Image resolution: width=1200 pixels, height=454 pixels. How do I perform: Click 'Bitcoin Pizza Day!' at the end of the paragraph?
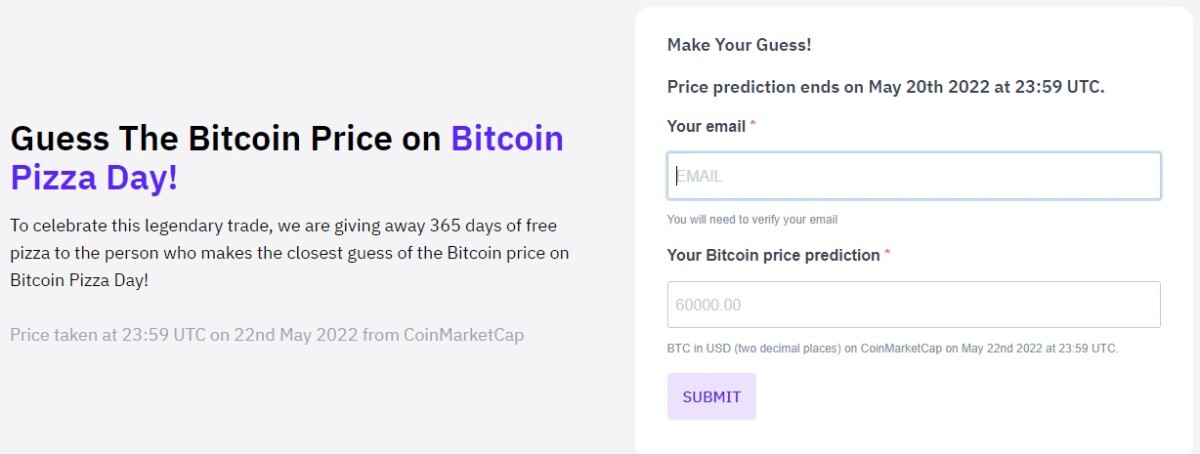pos(79,280)
